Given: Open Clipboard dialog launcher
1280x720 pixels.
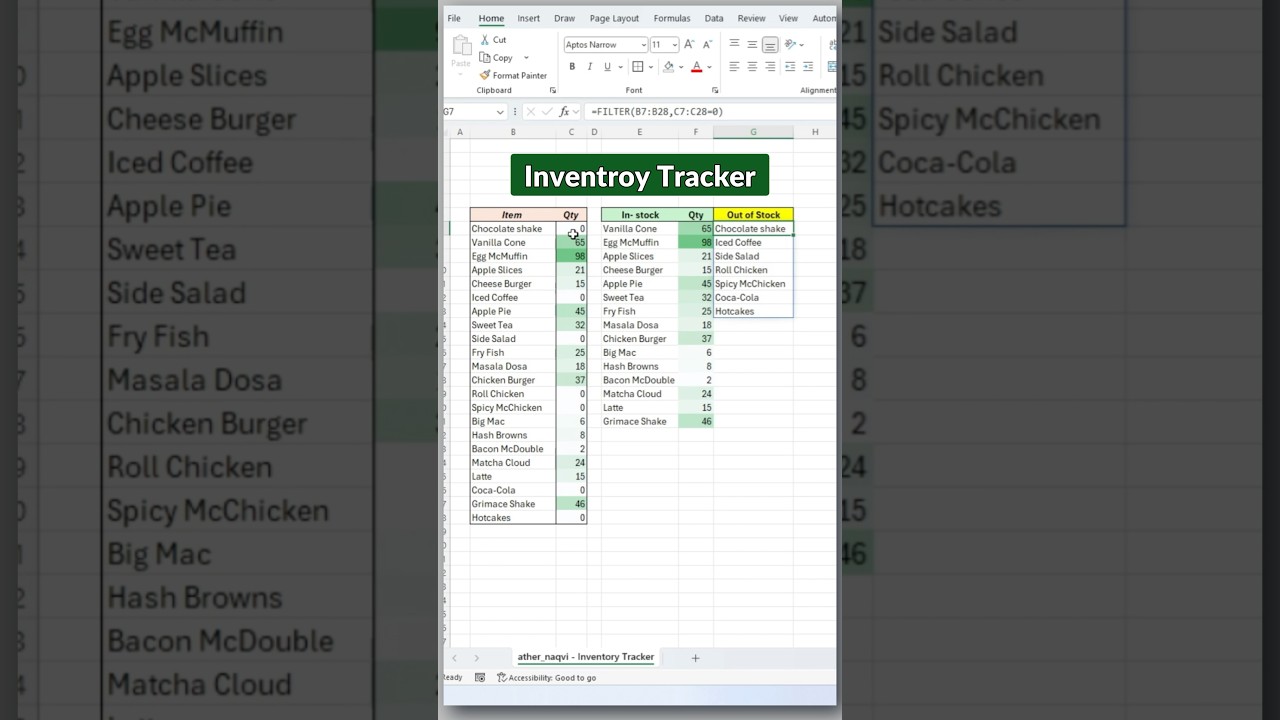Looking at the screenshot, I should (552, 91).
